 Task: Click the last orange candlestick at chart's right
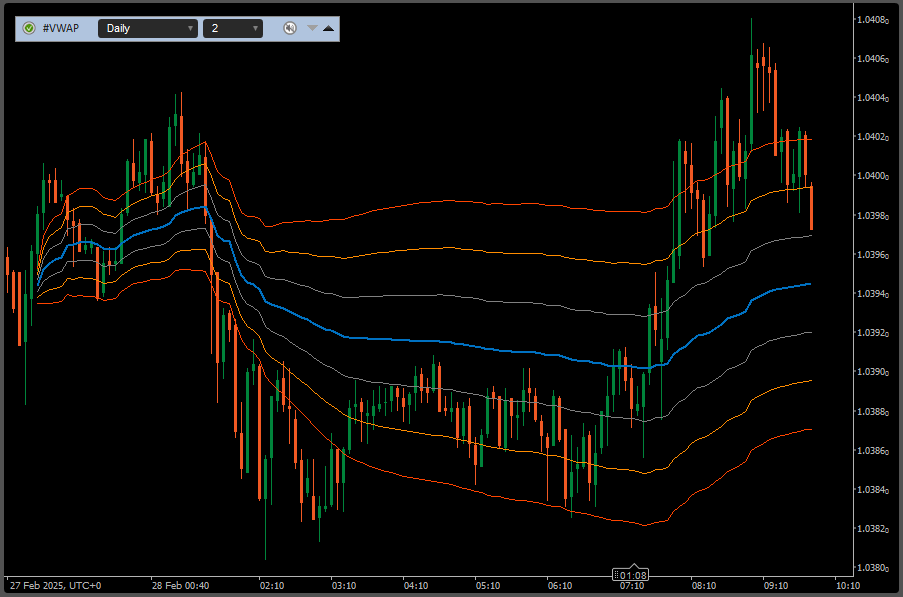811,208
